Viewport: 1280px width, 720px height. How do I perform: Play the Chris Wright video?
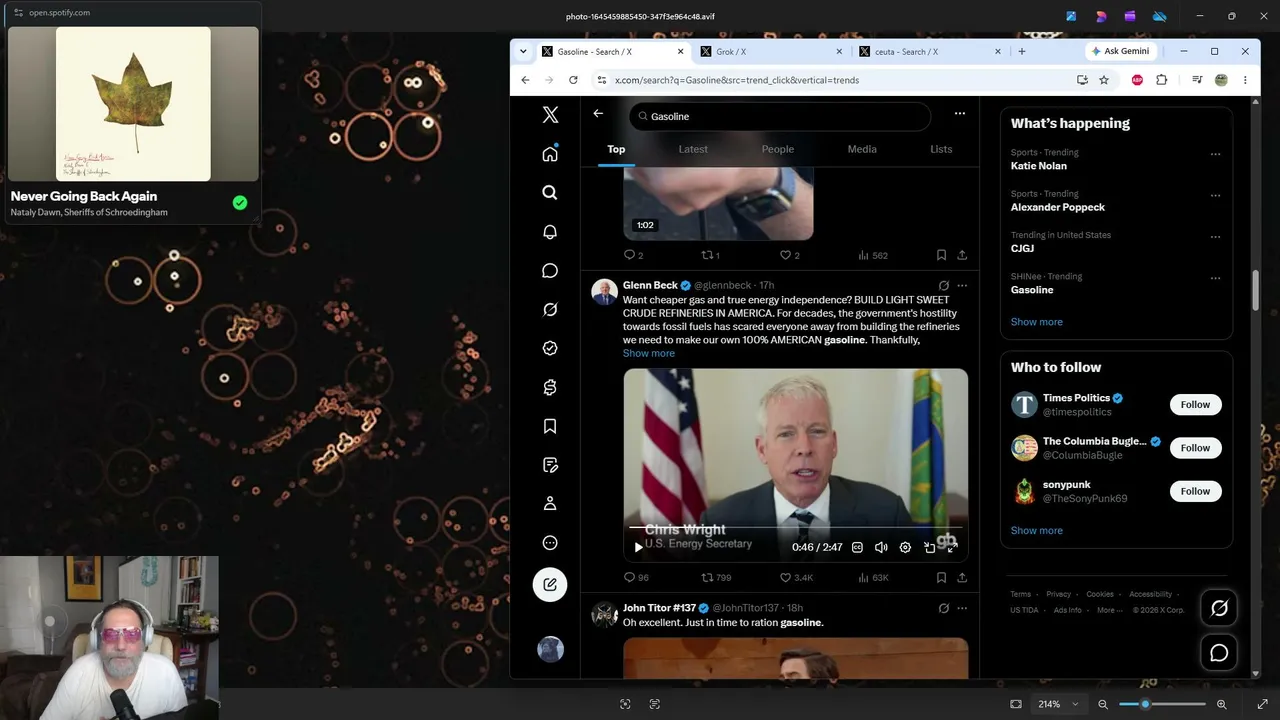click(x=639, y=547)
